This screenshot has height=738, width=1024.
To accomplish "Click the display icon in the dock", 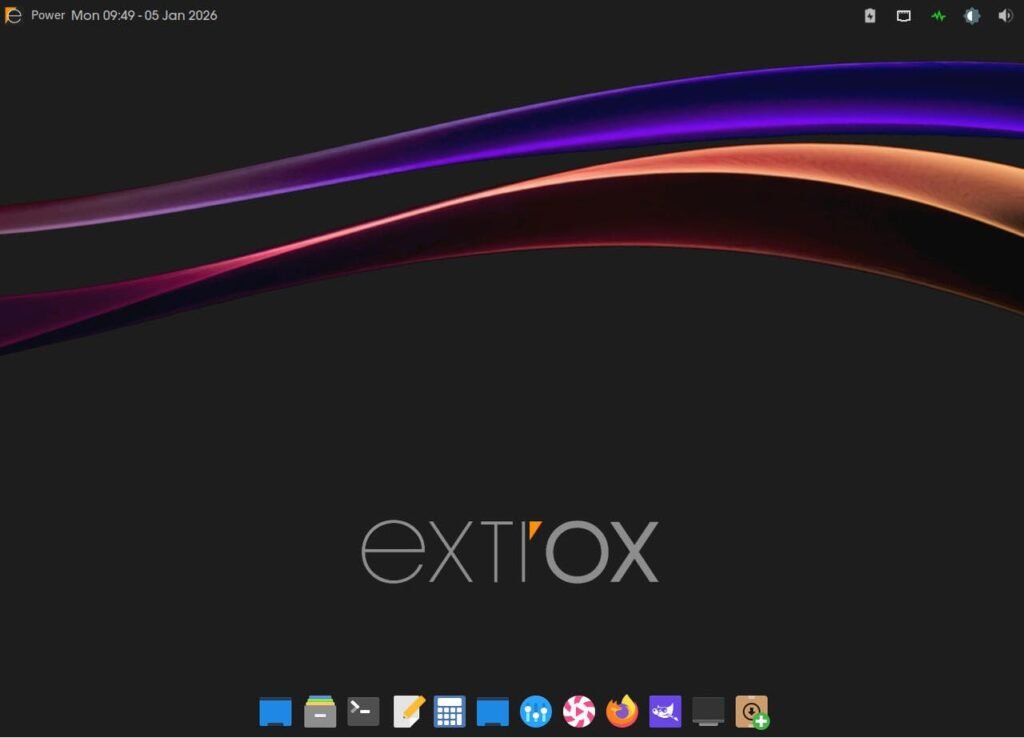I will [x=707, y=711].
